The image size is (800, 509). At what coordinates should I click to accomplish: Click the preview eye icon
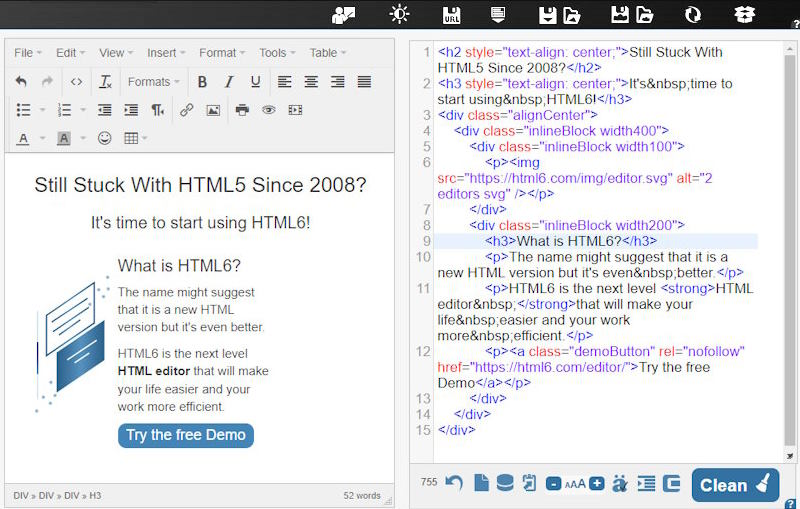click(269, 110)
